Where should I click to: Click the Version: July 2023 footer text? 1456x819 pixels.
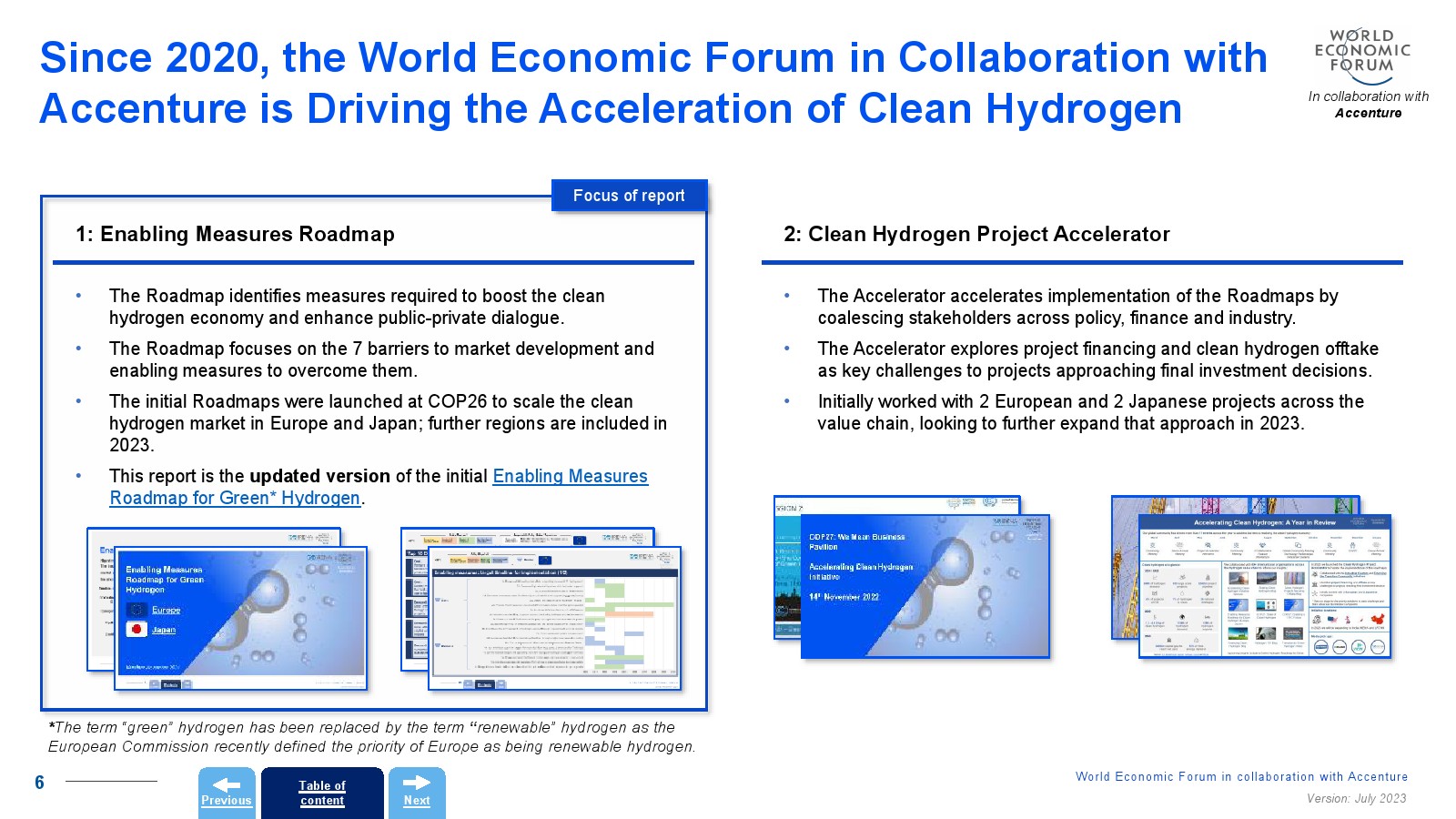[1356, 798]
